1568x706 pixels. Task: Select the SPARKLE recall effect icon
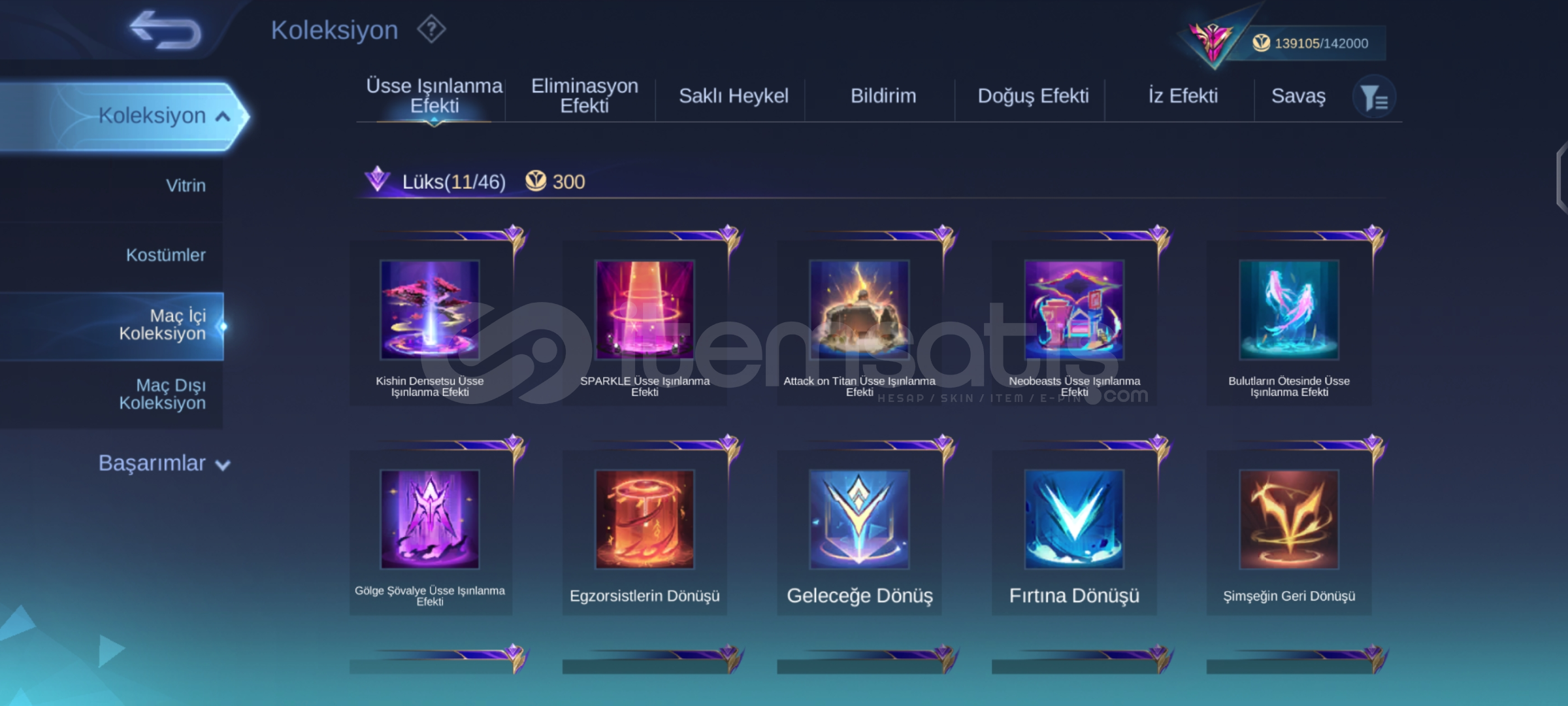[645, 309]
